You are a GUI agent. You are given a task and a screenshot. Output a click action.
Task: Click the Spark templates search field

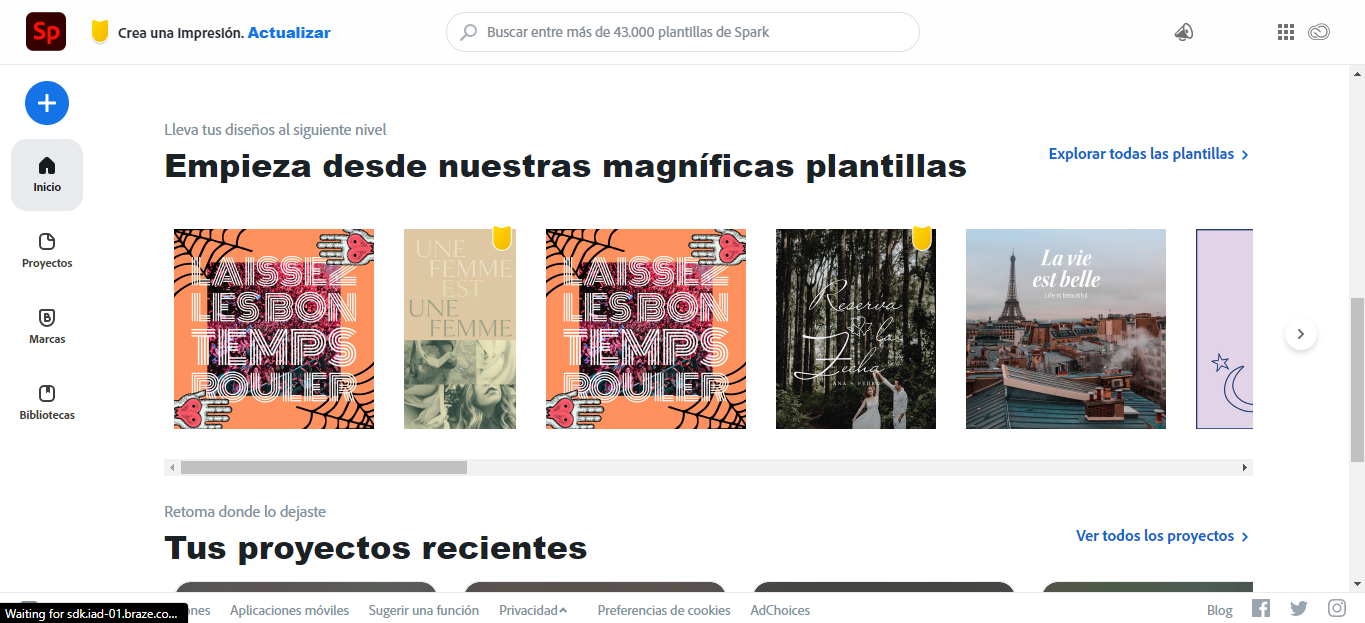683,32
